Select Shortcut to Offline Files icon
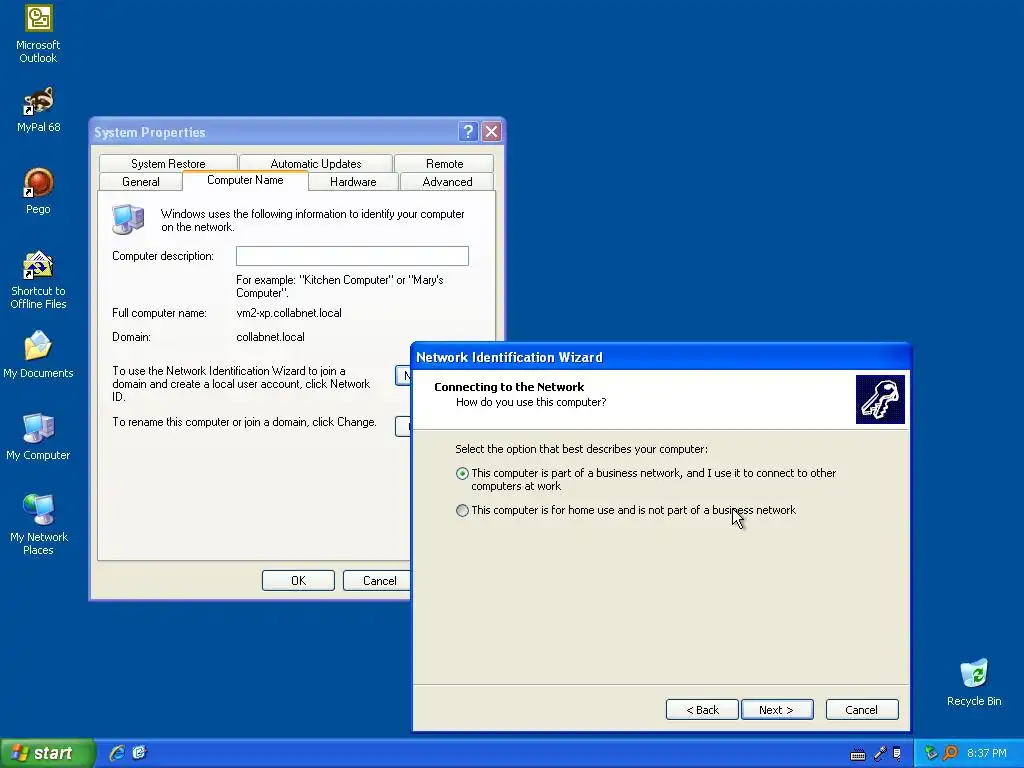 (38, 280)
